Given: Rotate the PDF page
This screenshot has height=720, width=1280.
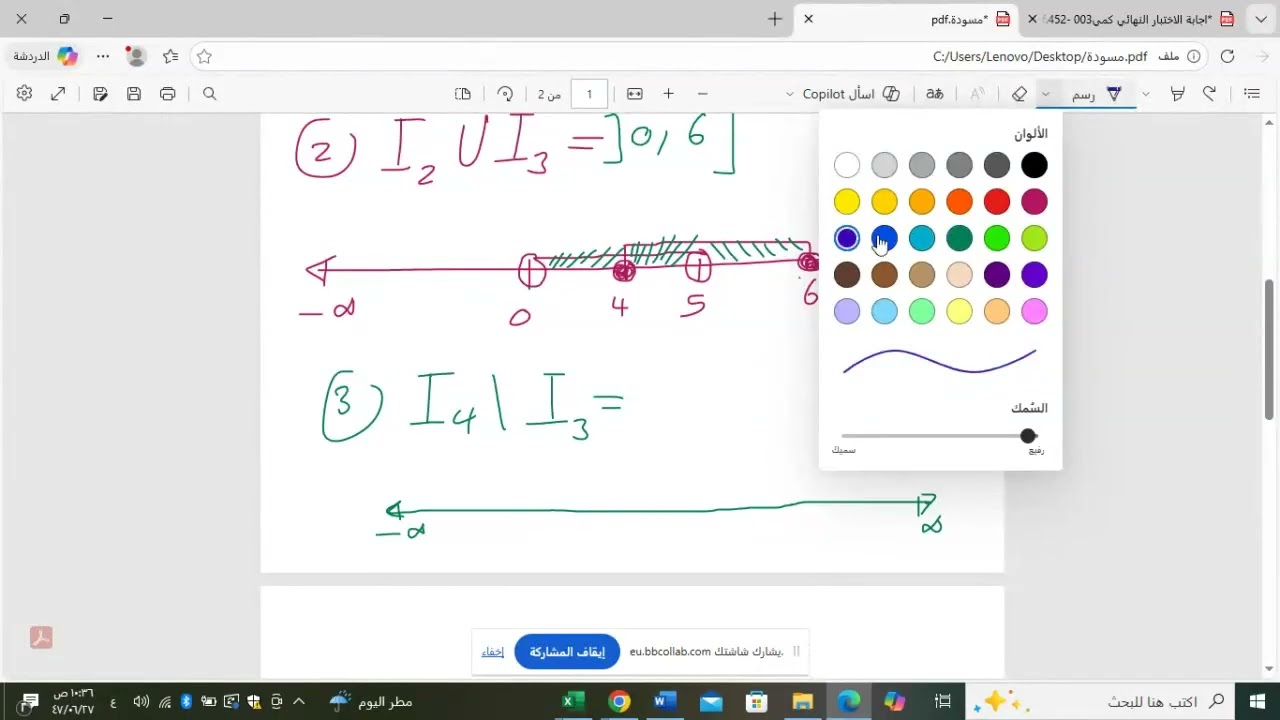Looking at the screenshot, I should 505,94.
